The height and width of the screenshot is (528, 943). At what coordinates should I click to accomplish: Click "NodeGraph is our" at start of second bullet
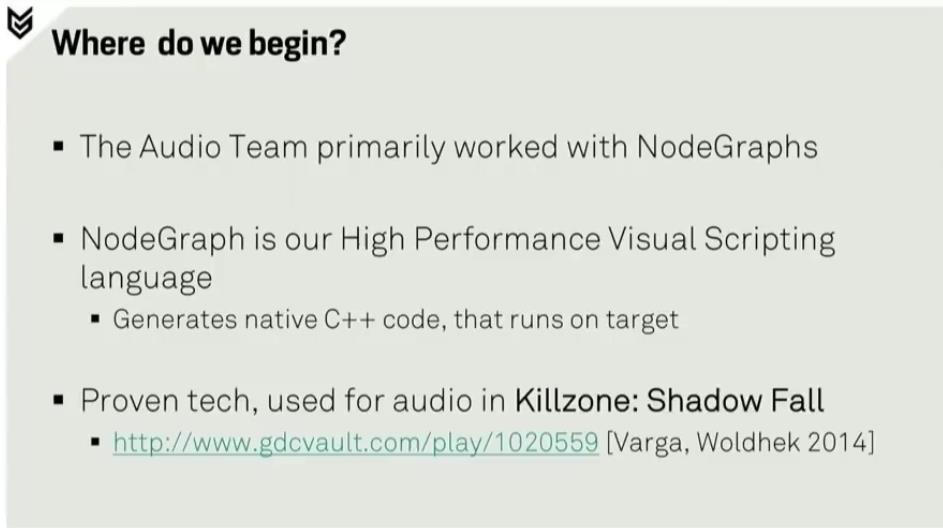coord(206,241)
